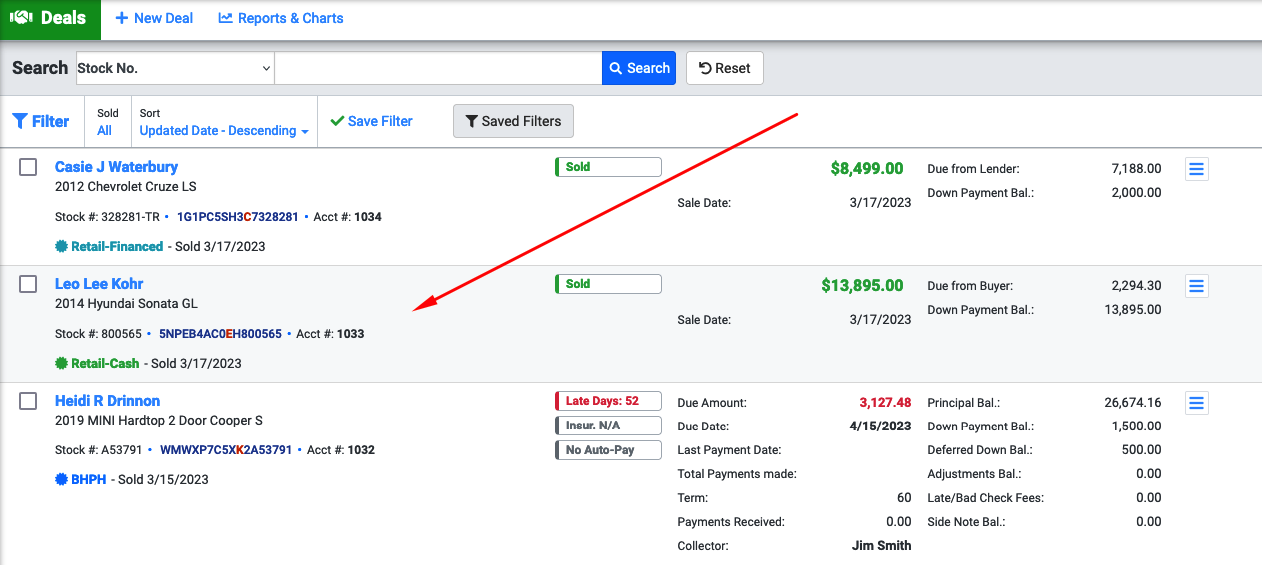
Task: Click the Reset button
Action: 724,68
